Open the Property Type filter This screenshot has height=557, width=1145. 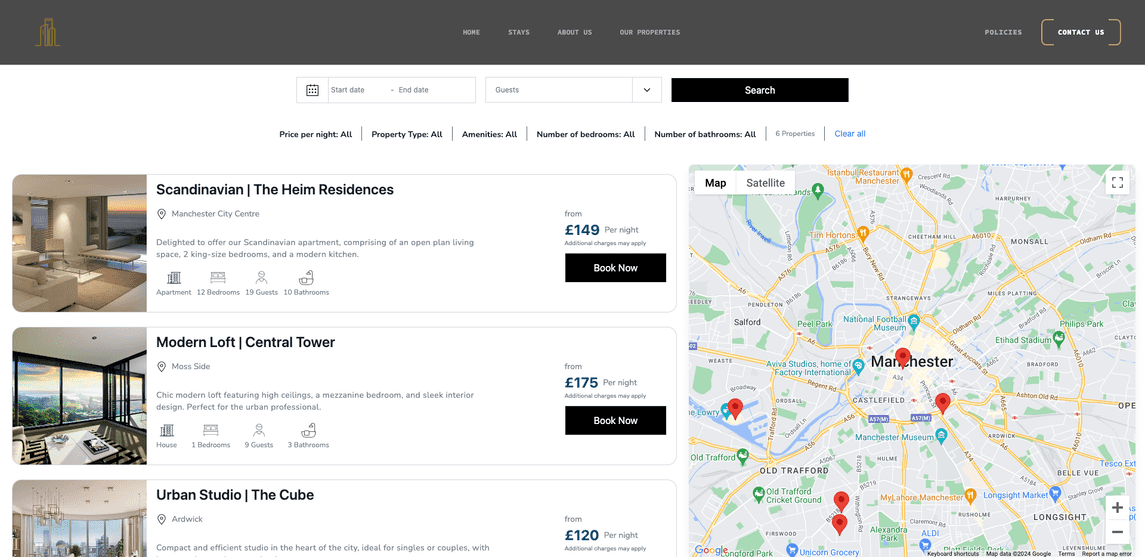(407, 134)
